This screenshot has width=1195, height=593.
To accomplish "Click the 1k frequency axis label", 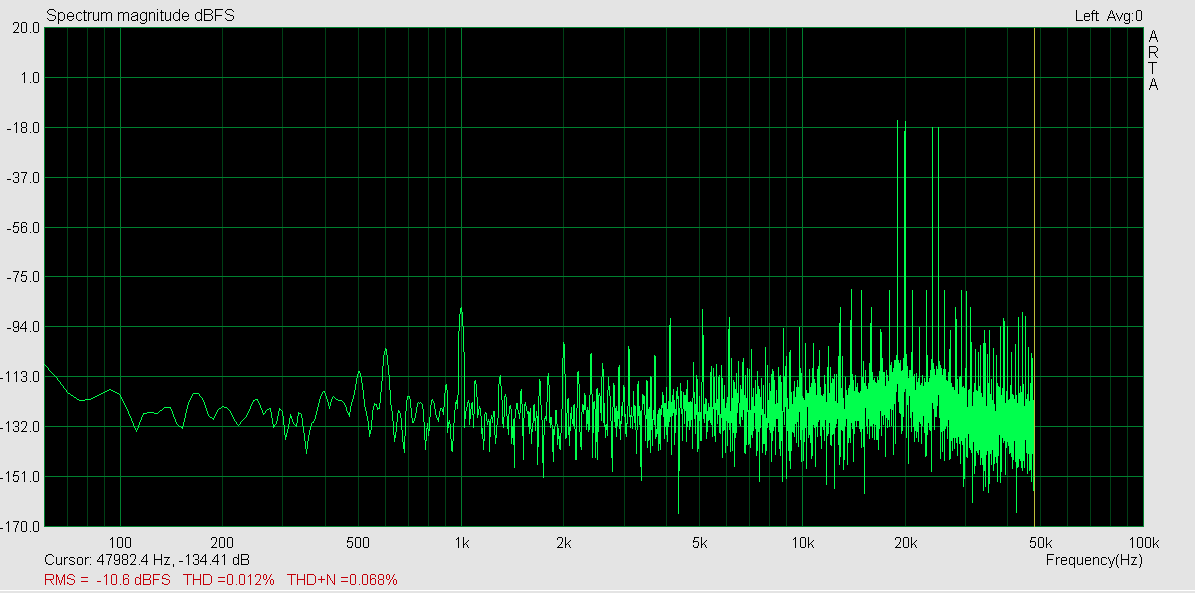I will (461, 543).
